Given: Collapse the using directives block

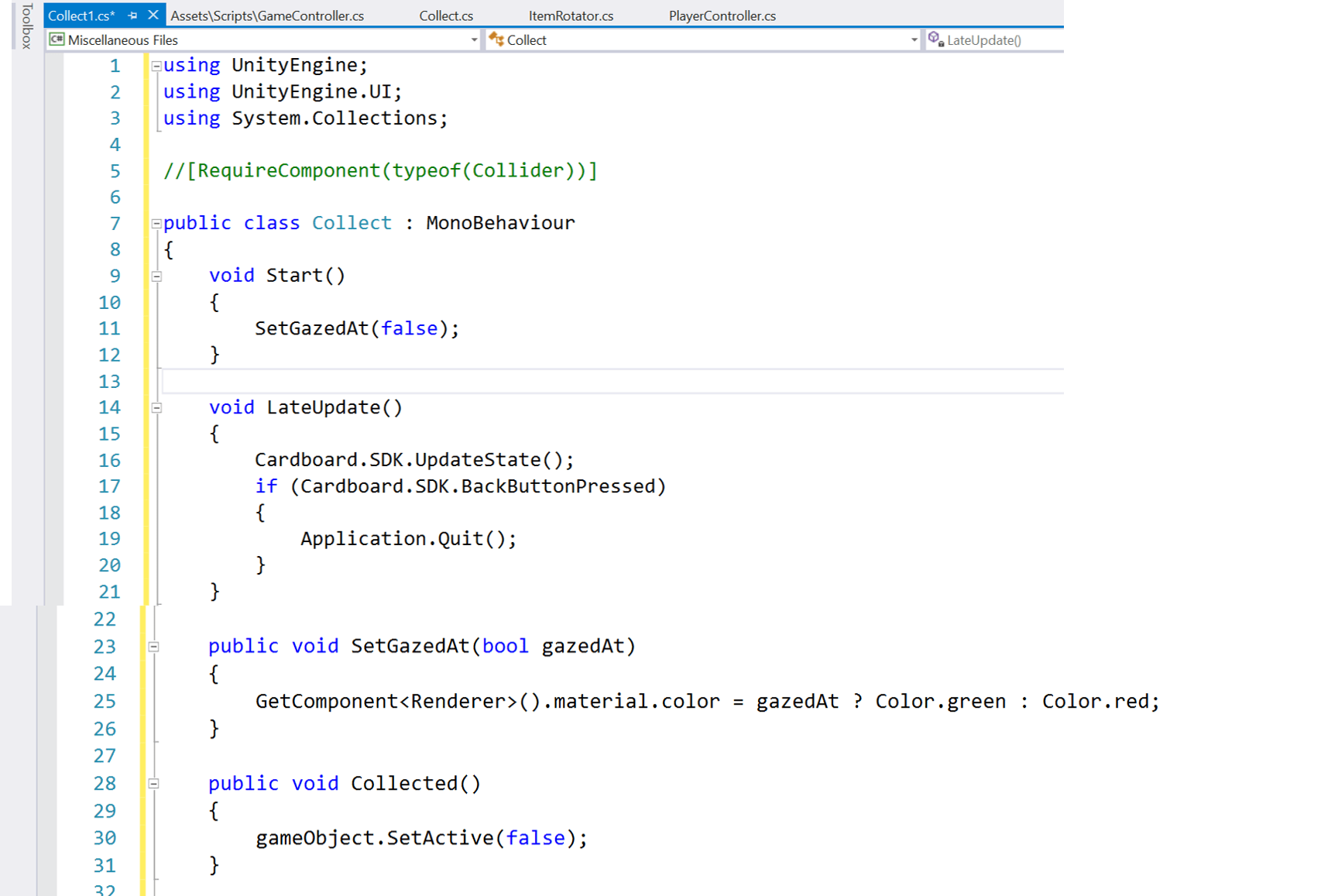Looking at the screenshot, I should coord(156,66).
